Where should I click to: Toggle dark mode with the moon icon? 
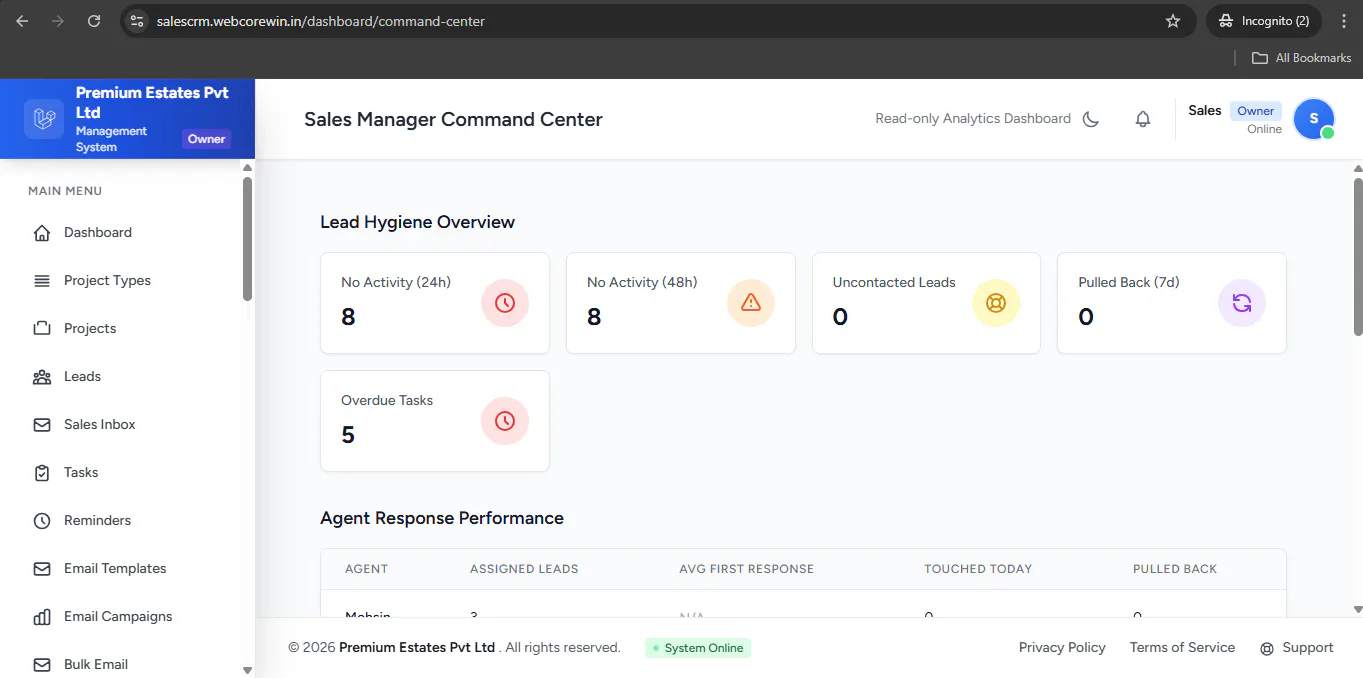coord(1091,119)
